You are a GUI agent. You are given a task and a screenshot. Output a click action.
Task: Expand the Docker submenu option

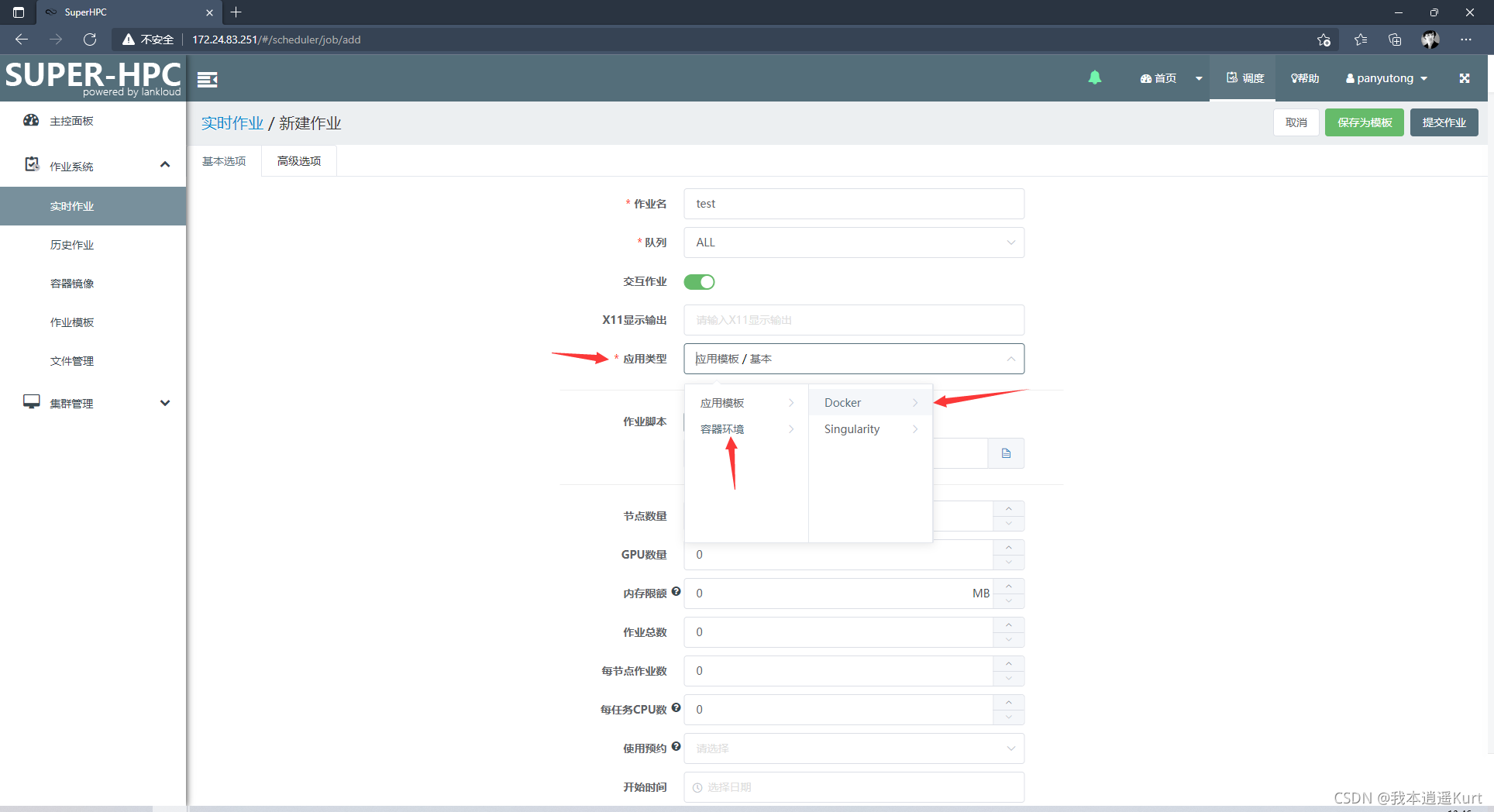[x=870, y=403]
